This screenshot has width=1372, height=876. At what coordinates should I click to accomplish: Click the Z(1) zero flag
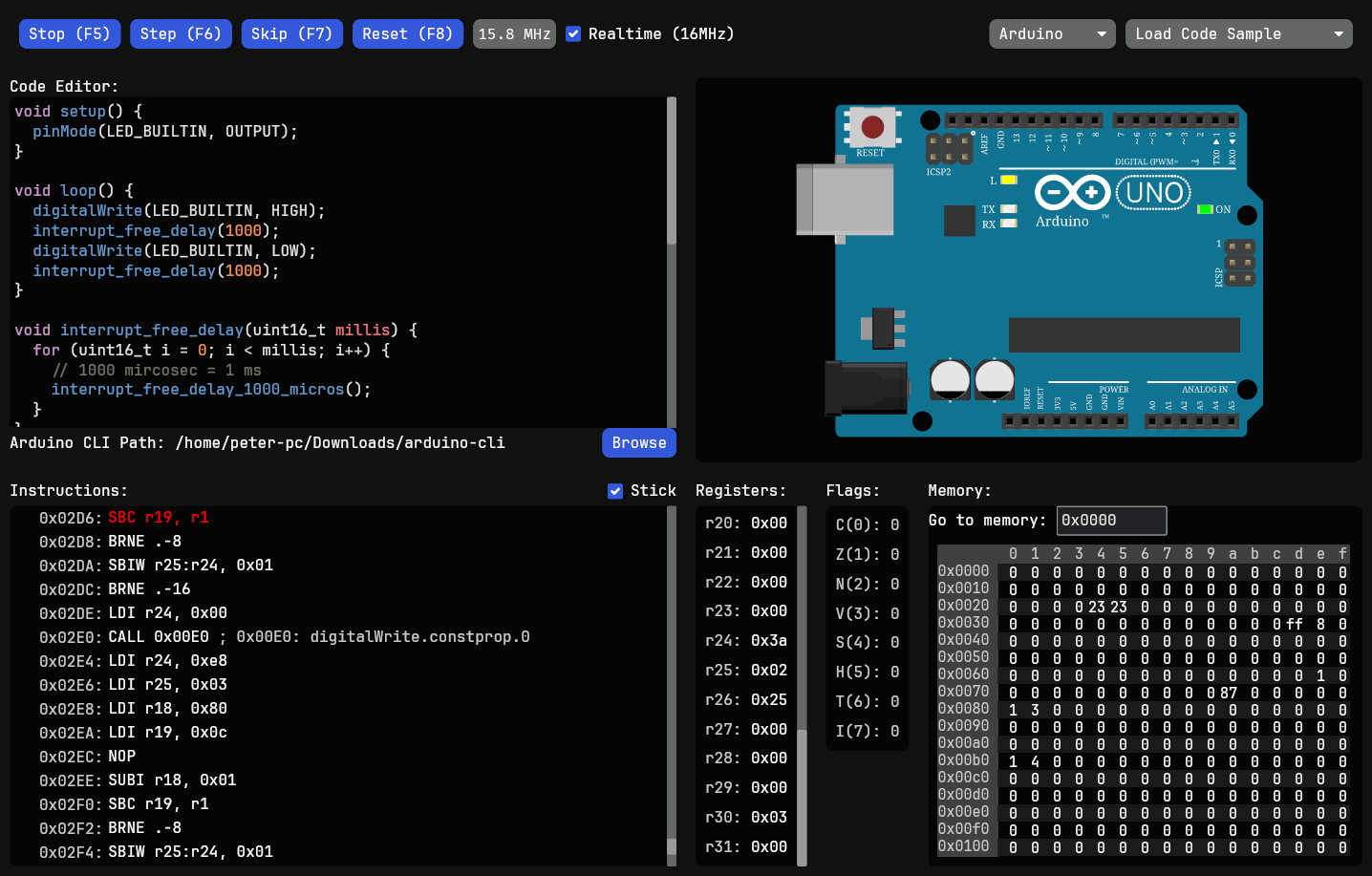[x=867, y=554]
